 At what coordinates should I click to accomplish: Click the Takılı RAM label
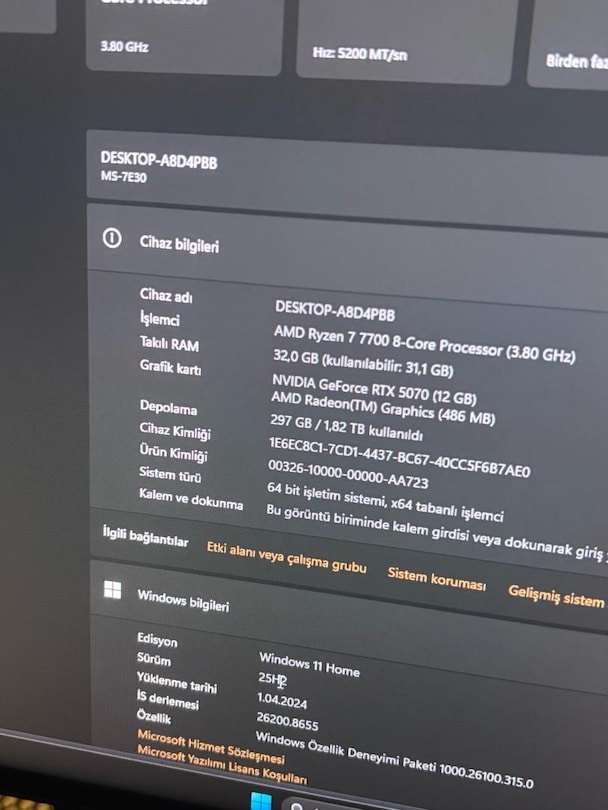click(169, 344)
